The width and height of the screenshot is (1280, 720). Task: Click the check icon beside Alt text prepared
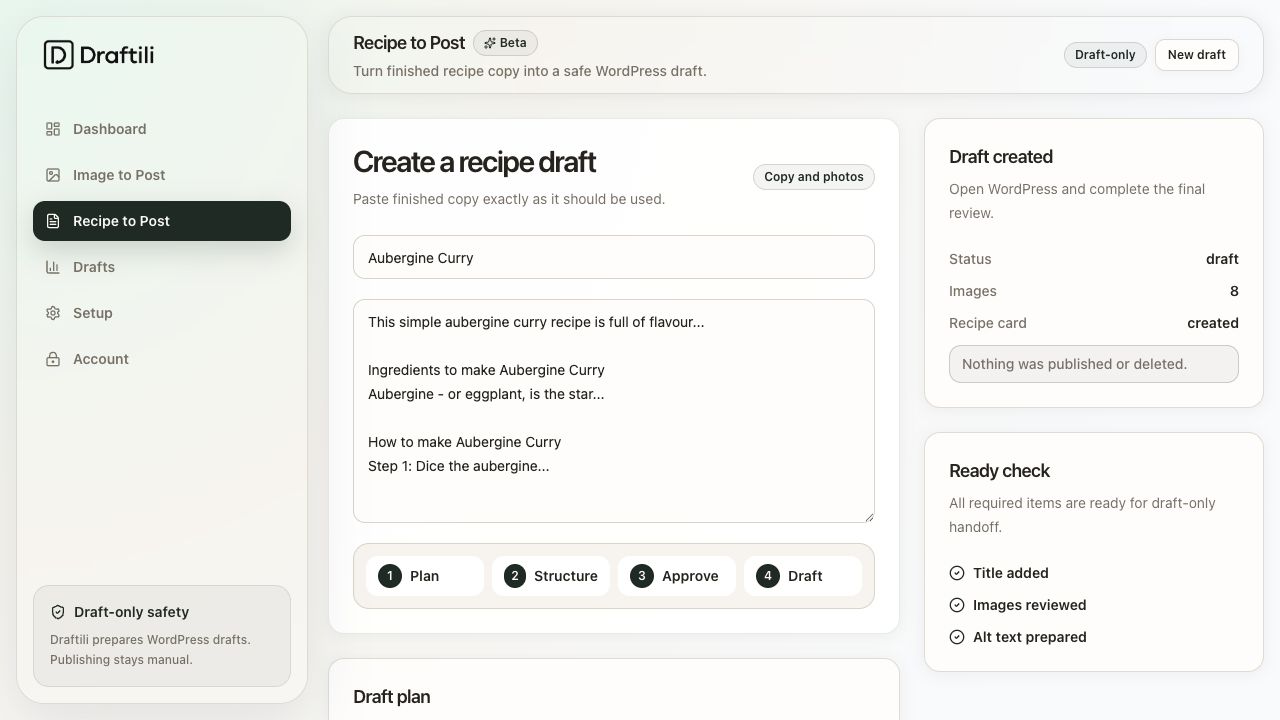tap(957, 637)
